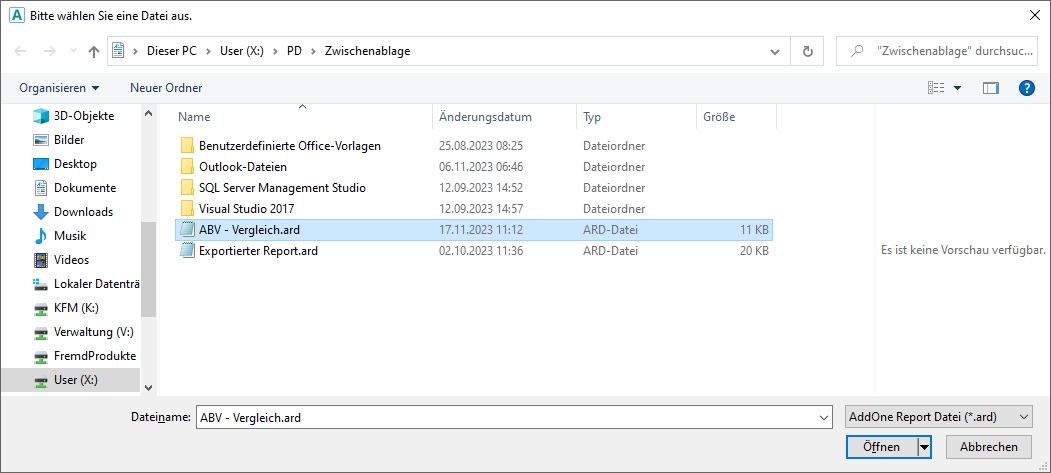1051x473 pixels.
Task: Click the Exportierter Report.ard file icon
Action: [186, 251]
